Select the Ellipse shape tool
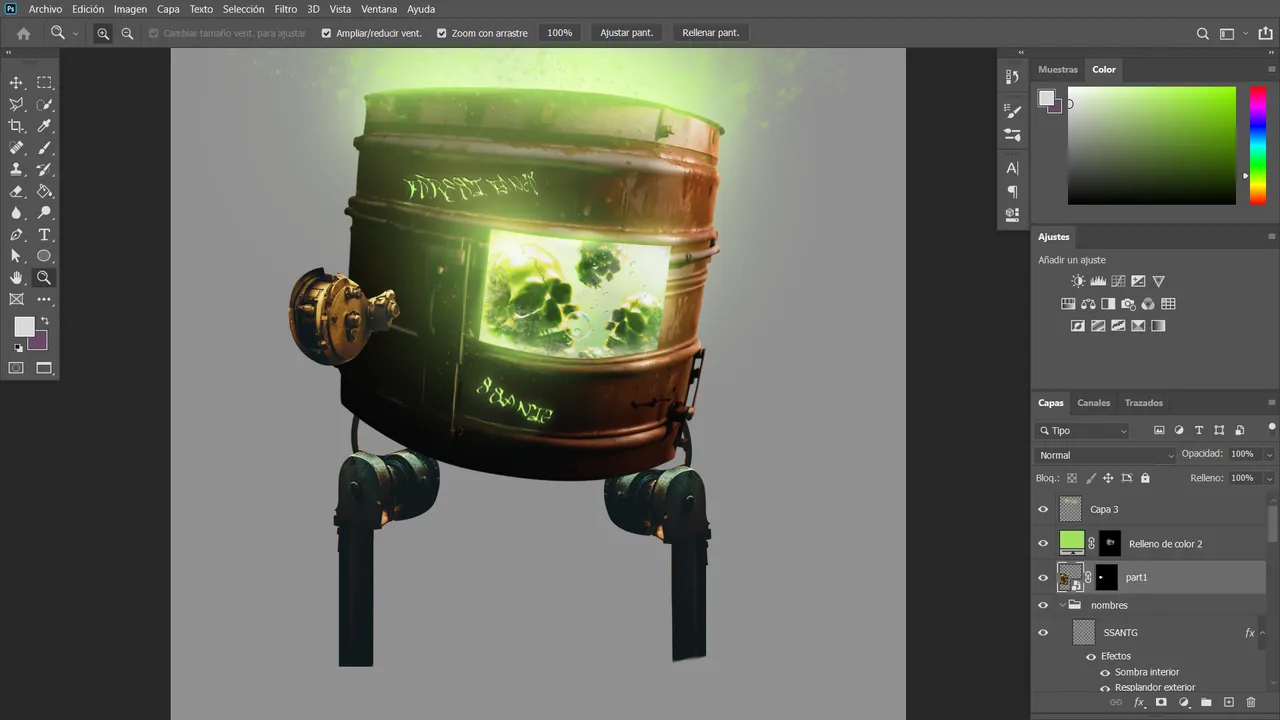1280x720 pixels. pyautogui.click(x=44, y=256)
